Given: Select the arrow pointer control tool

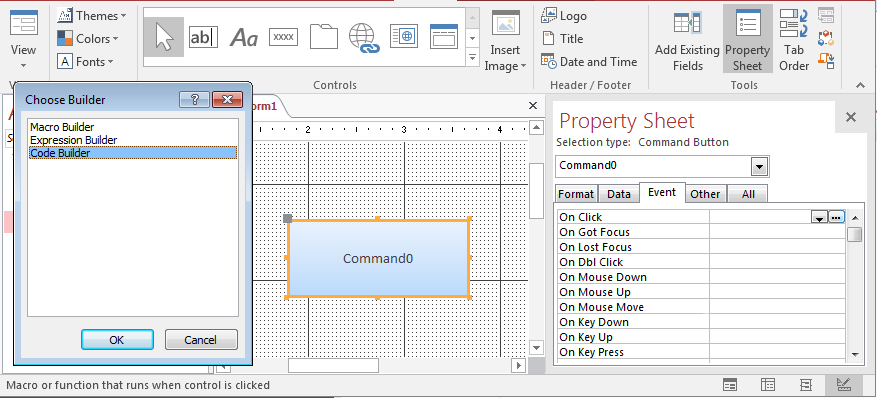Looking at the screenshot, I should pyautogui.click(x=163, y=37).
